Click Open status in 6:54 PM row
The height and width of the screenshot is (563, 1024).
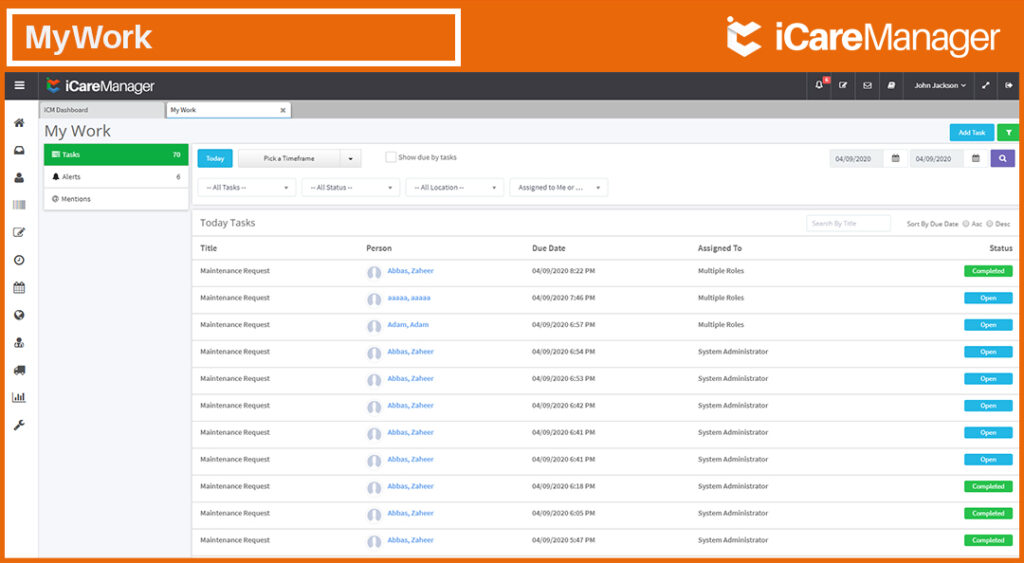(x=988, y=352)
